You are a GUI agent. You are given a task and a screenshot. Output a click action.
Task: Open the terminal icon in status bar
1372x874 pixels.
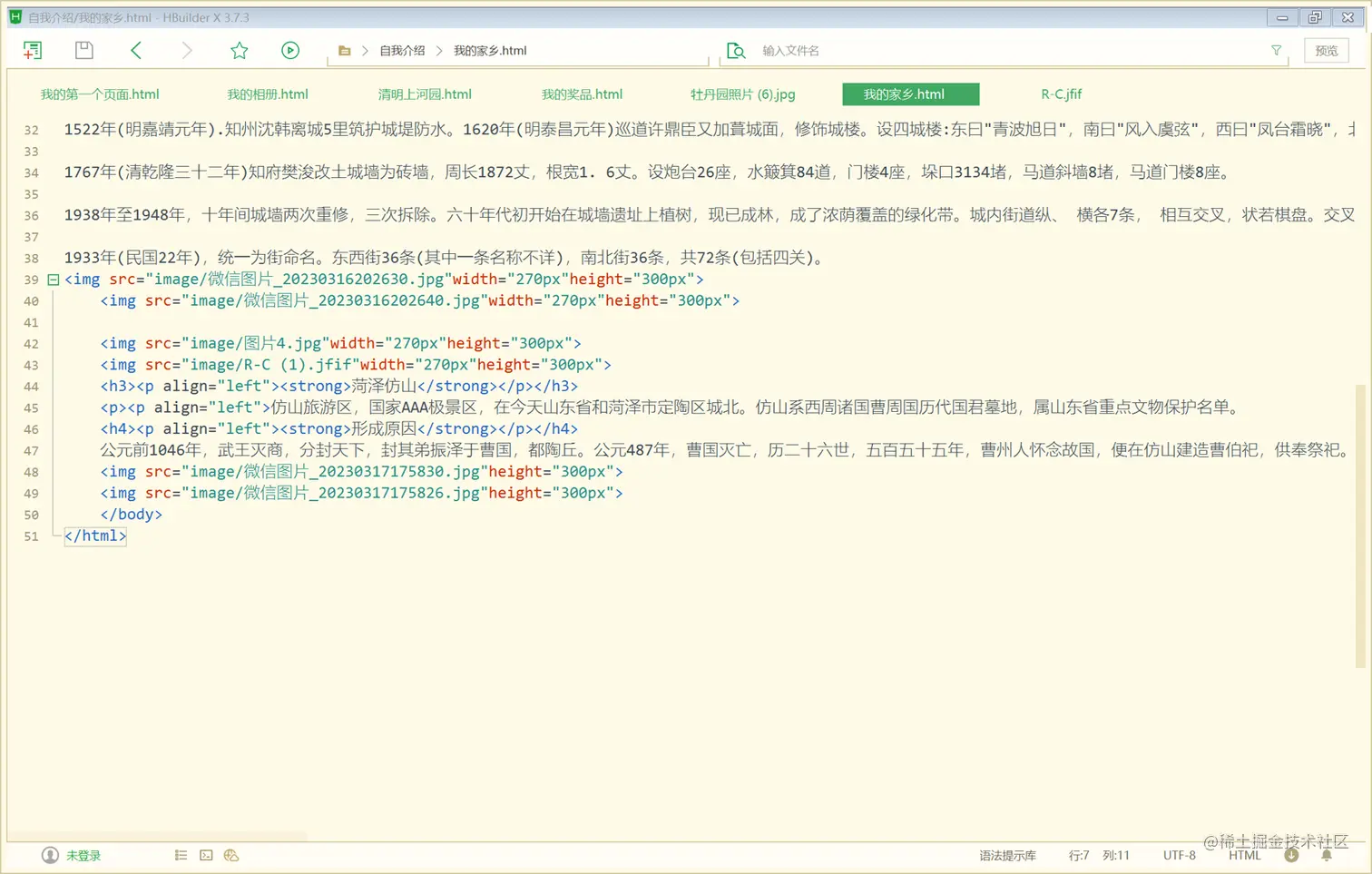(x=207, y=855)
